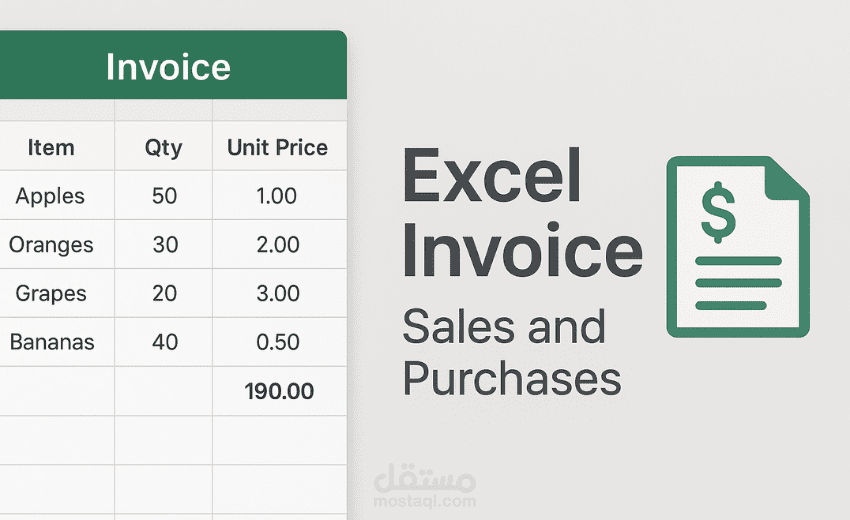
Task: Click the invoice document dollar icon
Action: click(x=738, y=247)
